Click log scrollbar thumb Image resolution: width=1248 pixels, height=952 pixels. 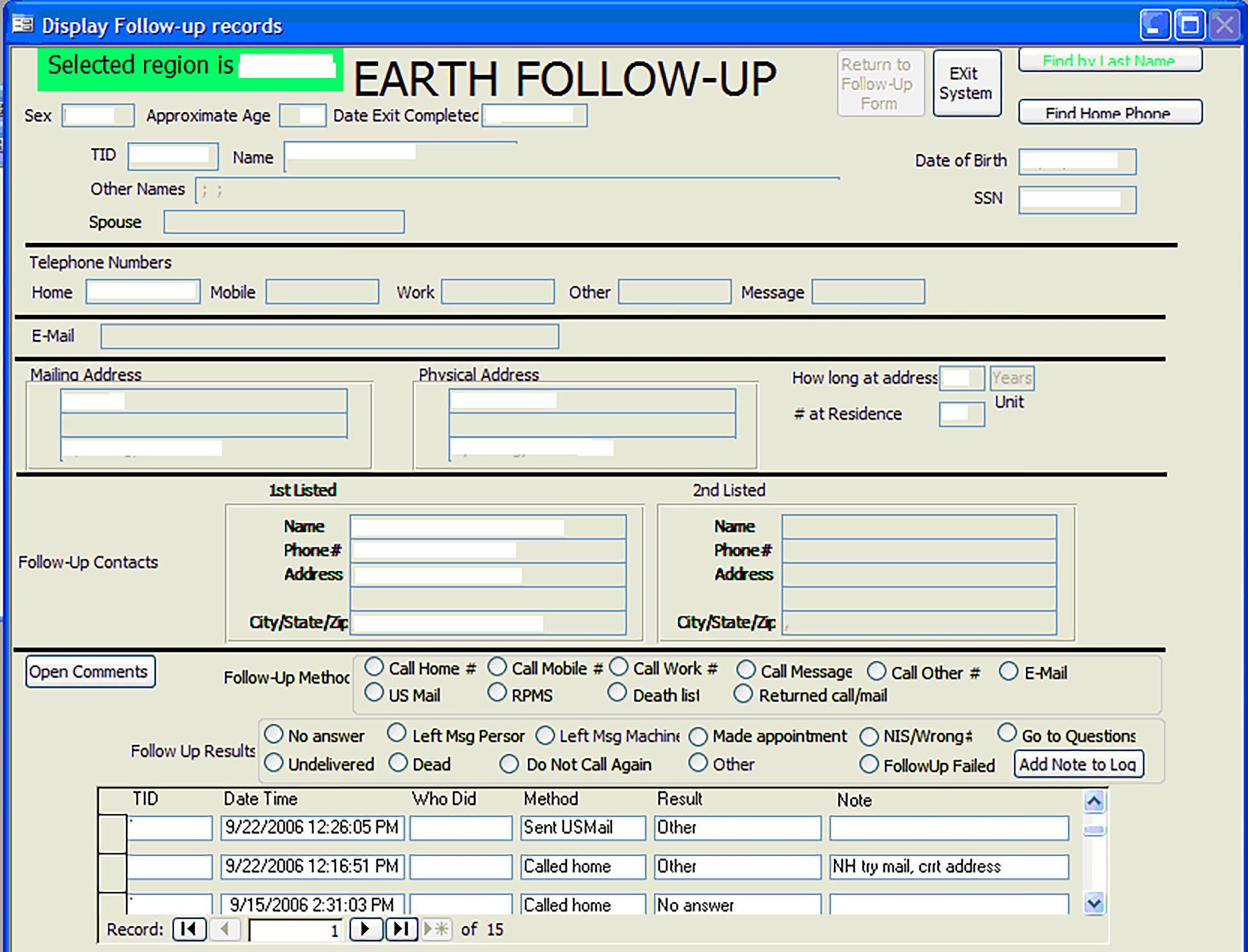1094,830
